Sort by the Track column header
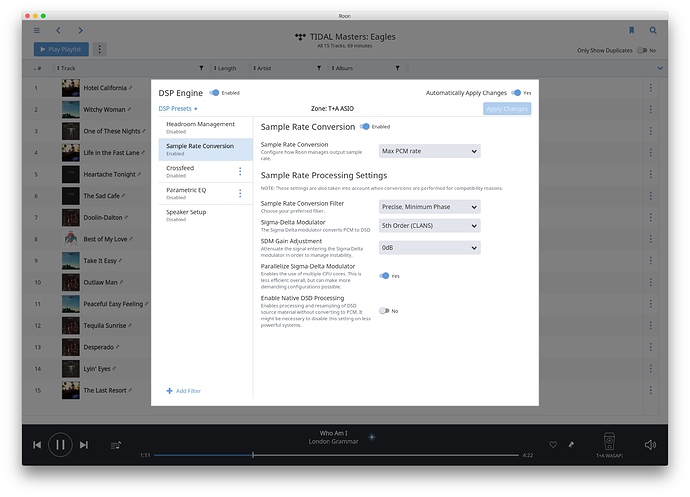 point(66,68)
